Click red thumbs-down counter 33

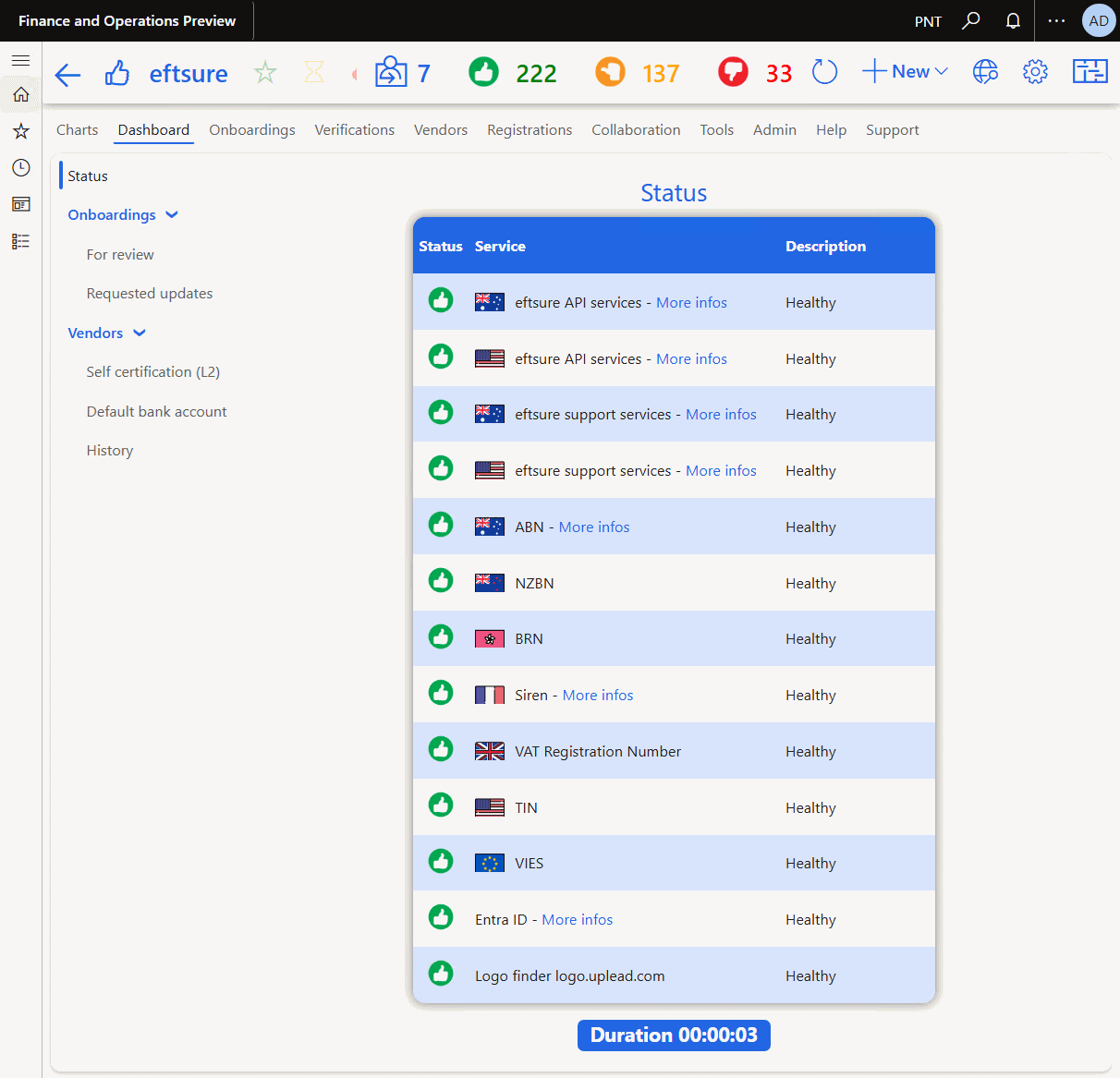pos(755,72)
